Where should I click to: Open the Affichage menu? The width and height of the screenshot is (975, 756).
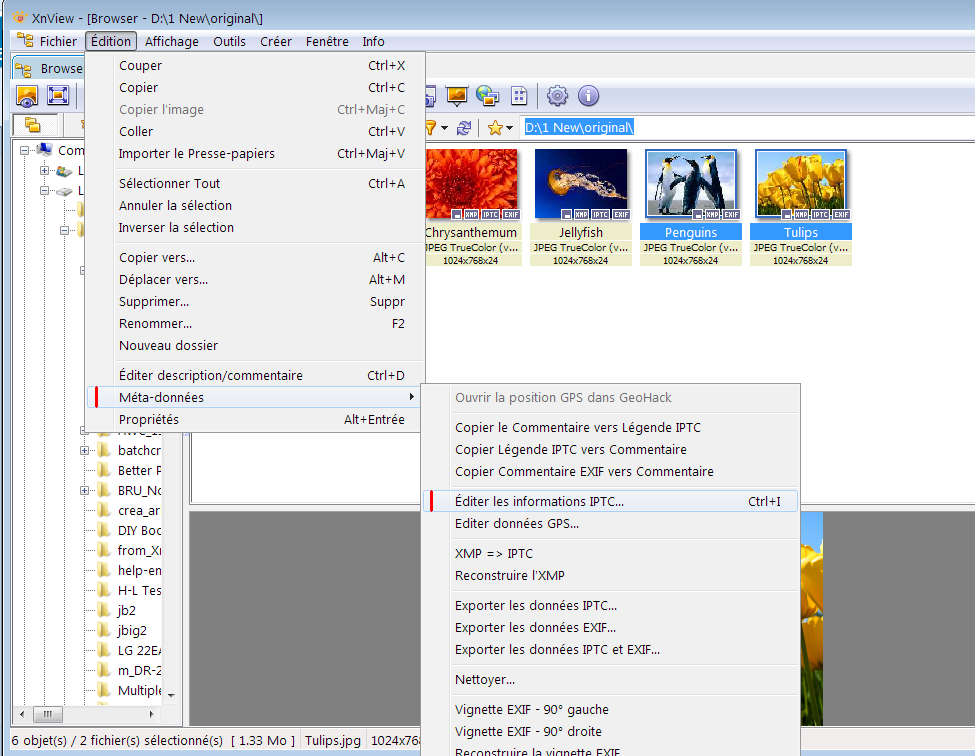(171, 42)
